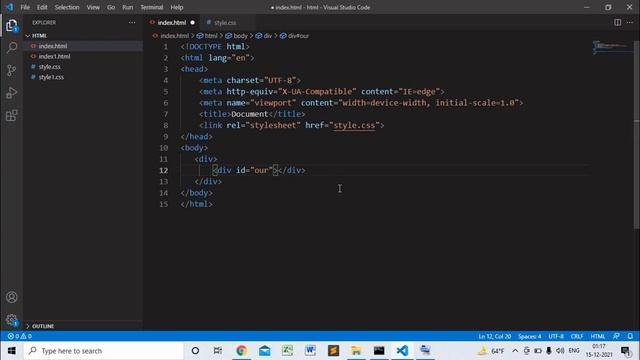Open the Run and Debug view
This screenshot has height=360, width=640.
[11, 93]
